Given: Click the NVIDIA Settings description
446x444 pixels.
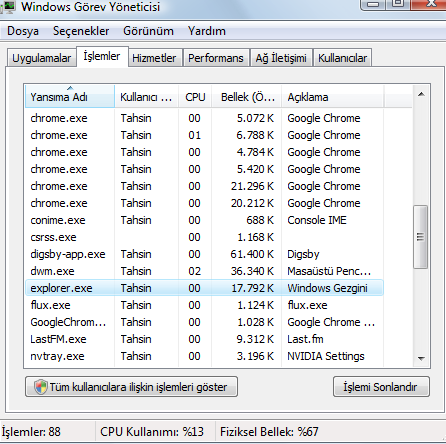Looking at the screenshot, I should (326, 356).
